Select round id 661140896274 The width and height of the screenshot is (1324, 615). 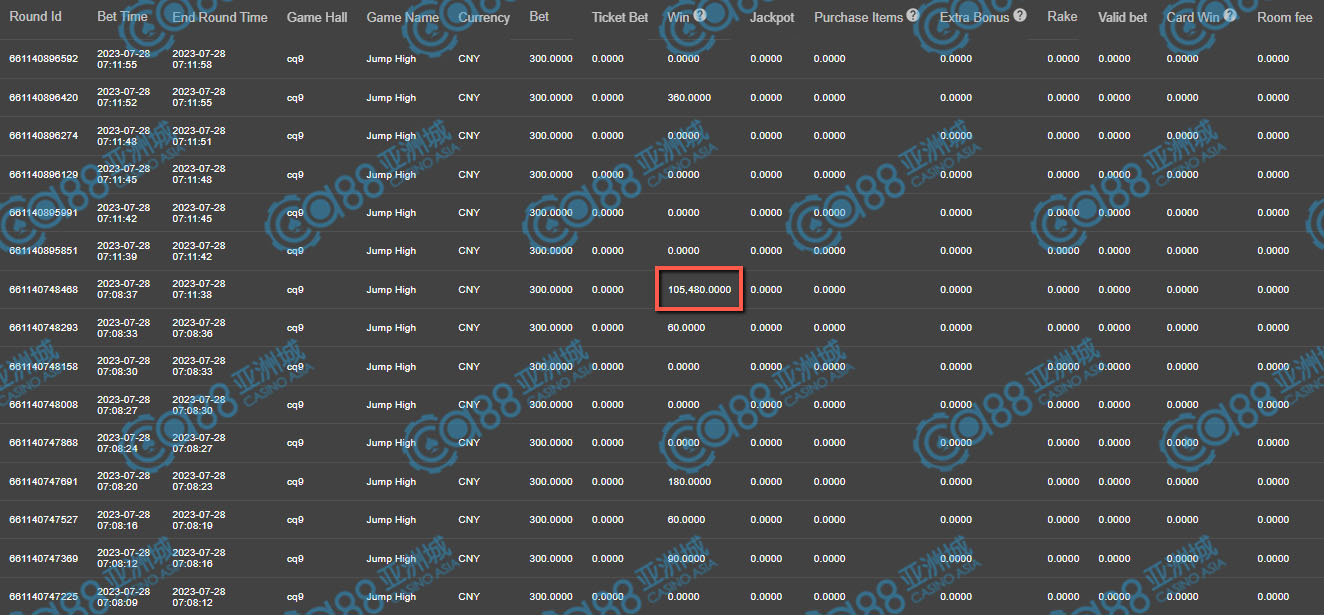pos(43,136)
